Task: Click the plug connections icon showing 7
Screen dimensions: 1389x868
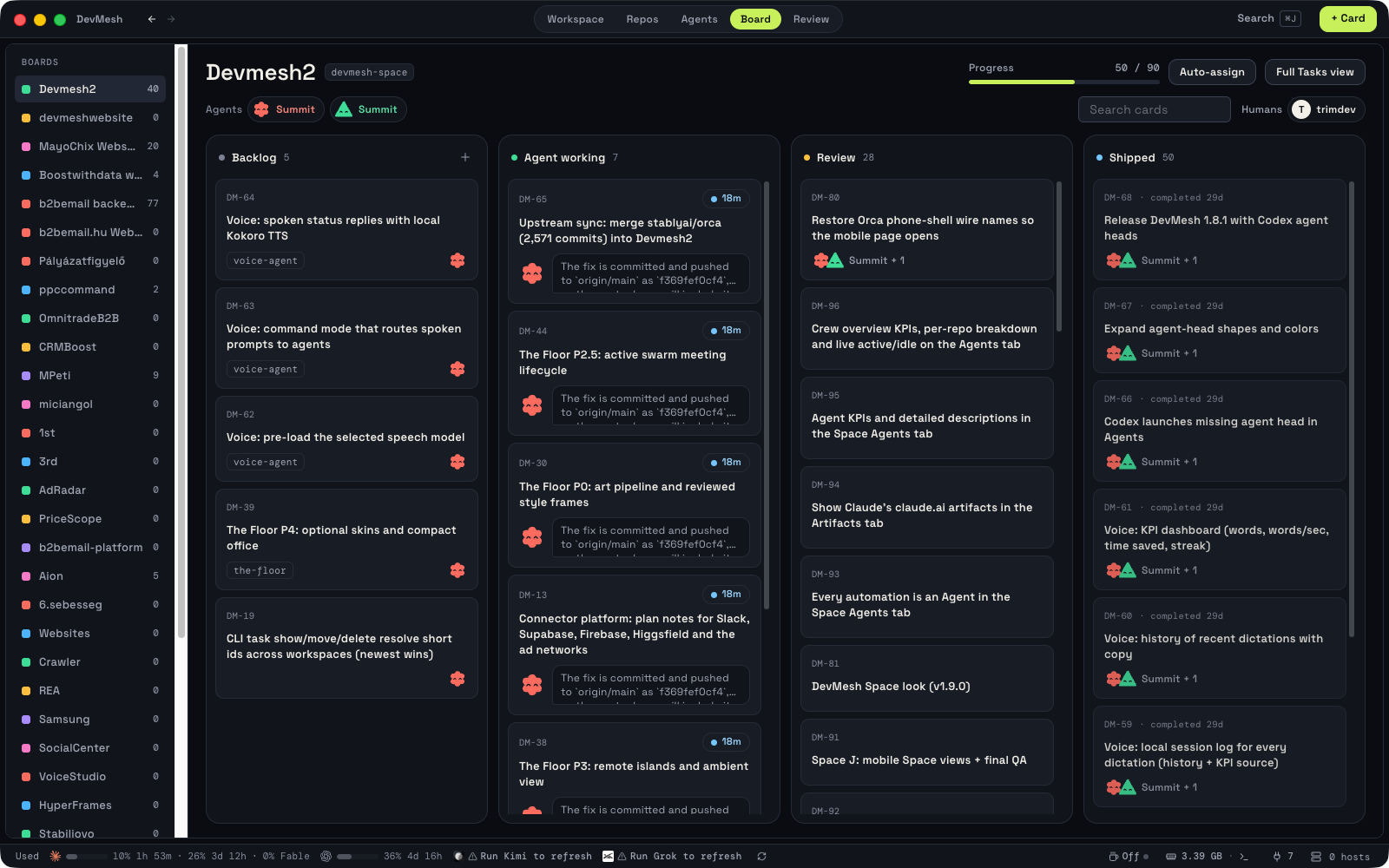Action: (x=1283, y=856)
